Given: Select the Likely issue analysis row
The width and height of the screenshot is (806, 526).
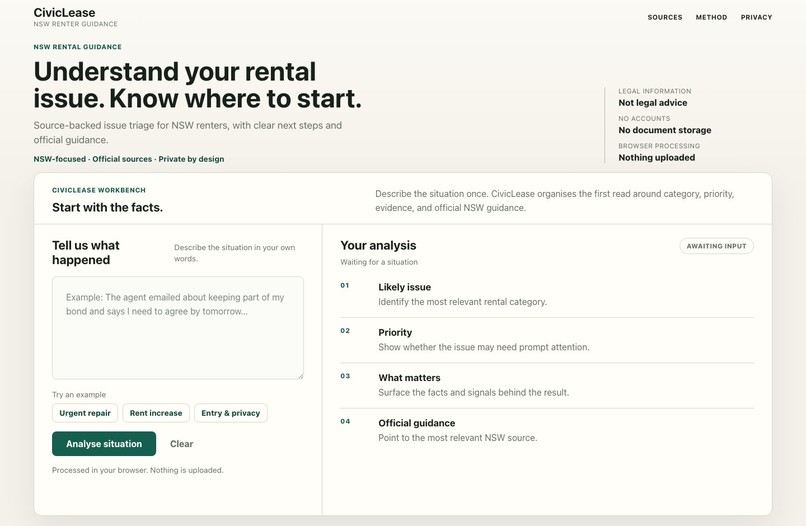Looking at the screenshot, I should 547,295.
